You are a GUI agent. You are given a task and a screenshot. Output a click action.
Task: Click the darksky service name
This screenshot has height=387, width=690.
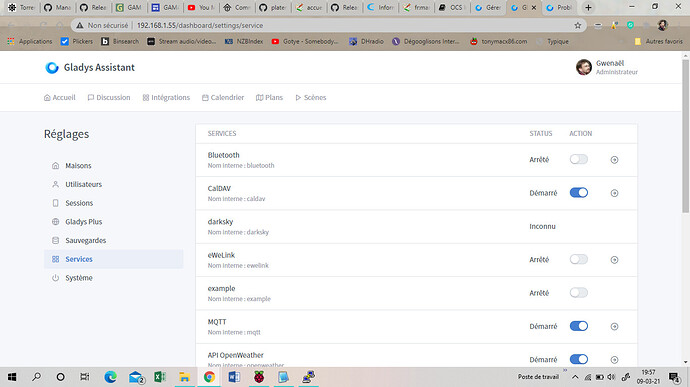220,222
